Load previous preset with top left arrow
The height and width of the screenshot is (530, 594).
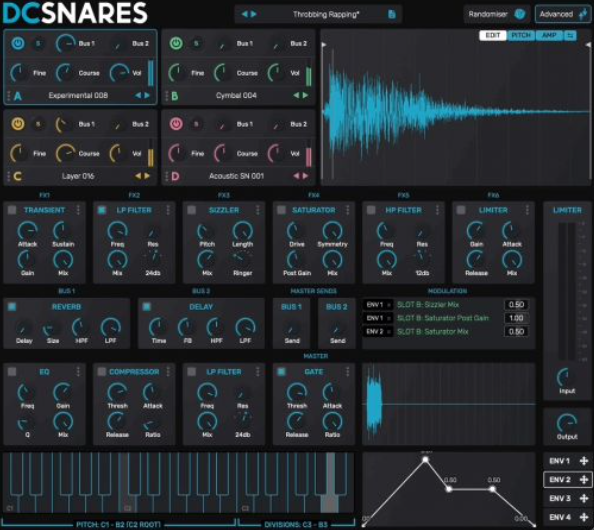click(x=244, y=14)
